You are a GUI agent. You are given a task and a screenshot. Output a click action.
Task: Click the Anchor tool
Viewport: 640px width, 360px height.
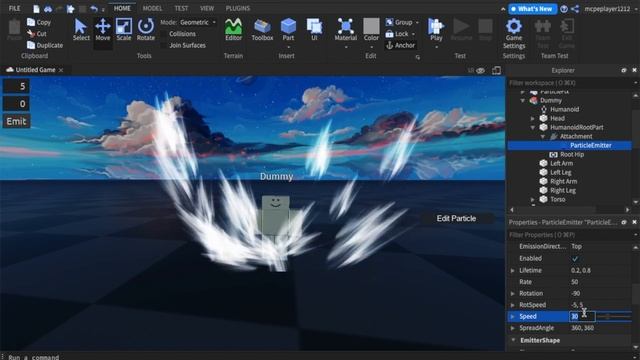pos(400,45)
